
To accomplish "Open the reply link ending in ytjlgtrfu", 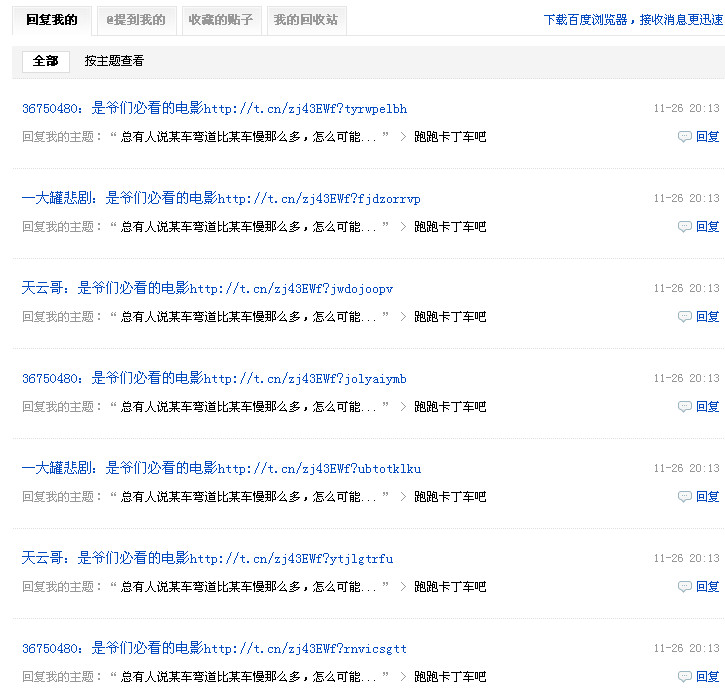I will click(208, 558).
